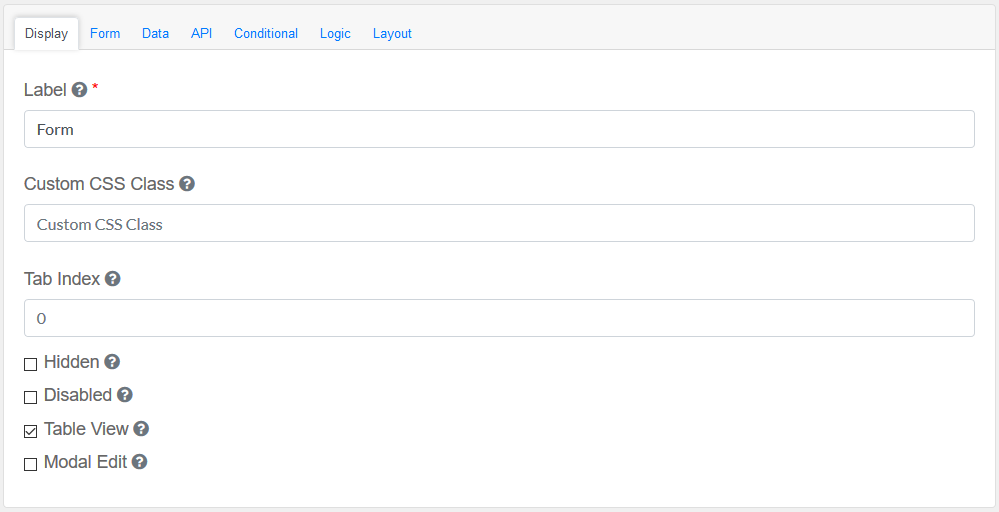This screenshot has height=512, width=999.
Task: Click the Label text field
Action: click(x=499, y=129)
